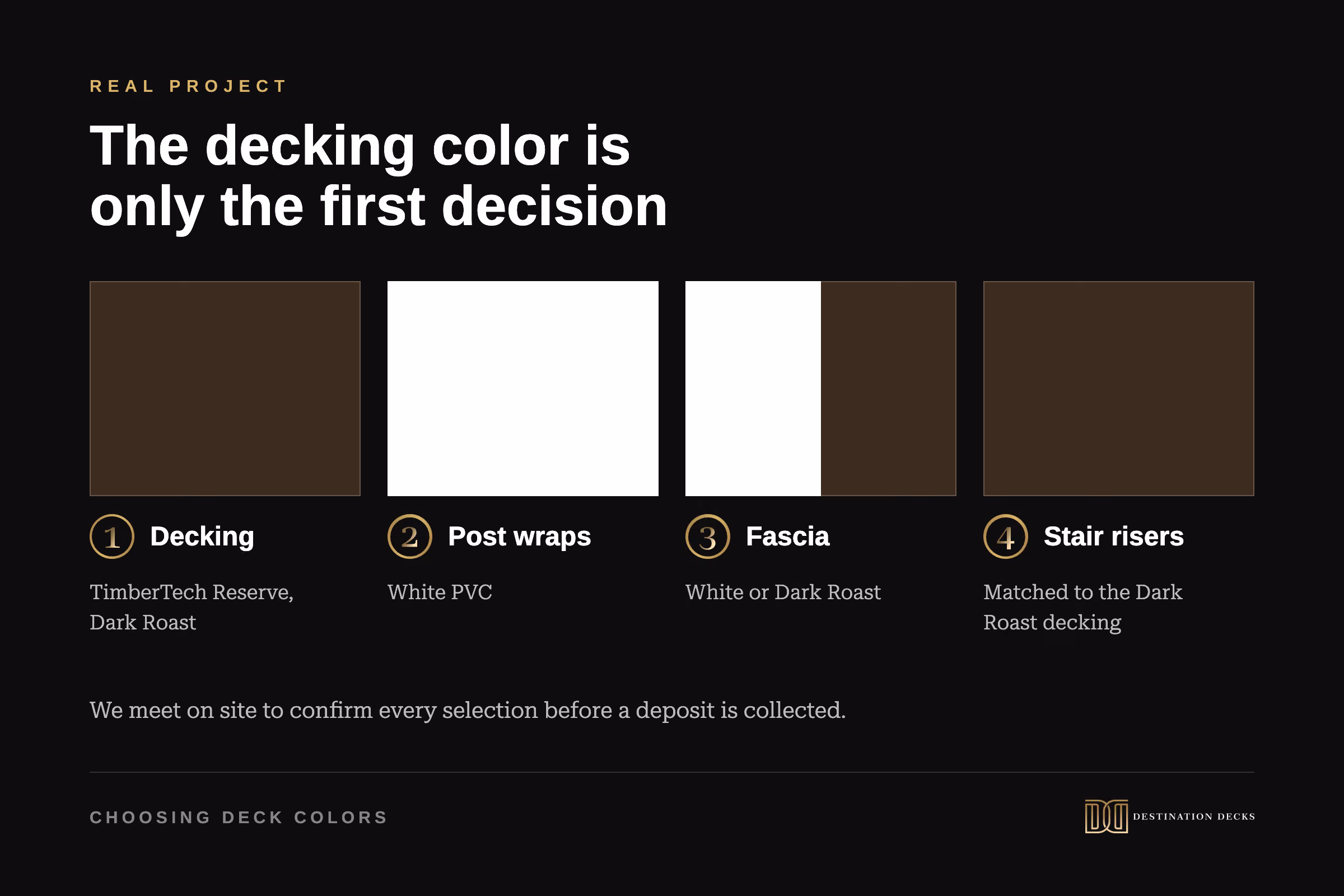Click the Destination Decks DD logo icon
This screenshot has width=1344, height=896.
coord(1107,816)
